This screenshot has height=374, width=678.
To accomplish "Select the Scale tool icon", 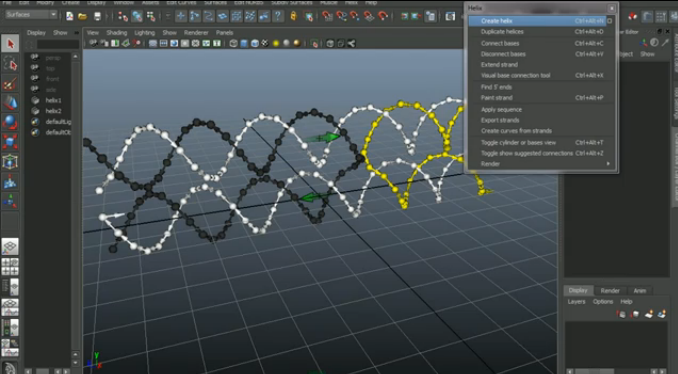I will point(10,142).
